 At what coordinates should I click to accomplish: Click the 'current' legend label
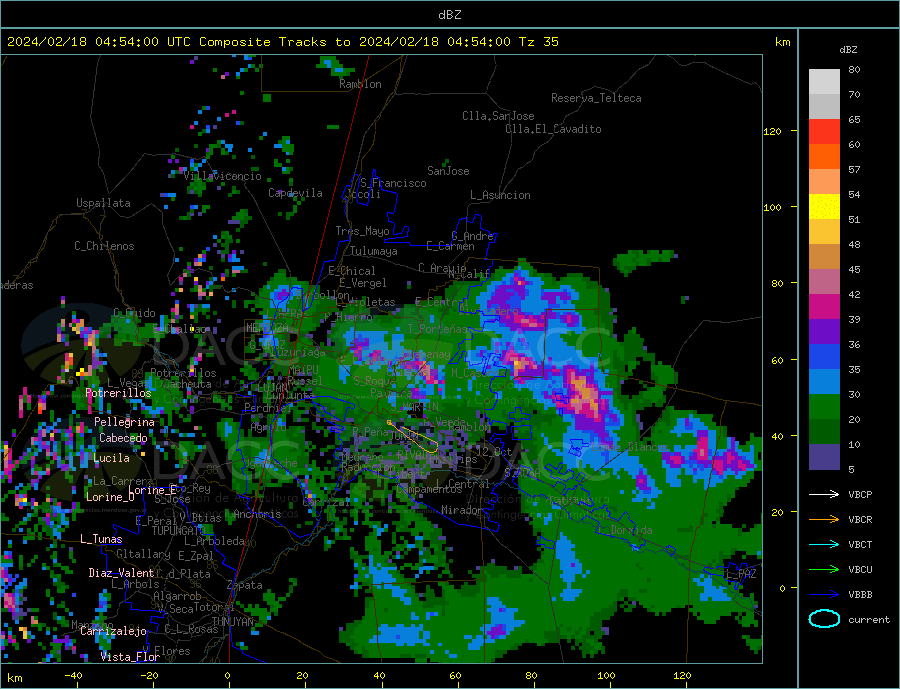point(869,620)
